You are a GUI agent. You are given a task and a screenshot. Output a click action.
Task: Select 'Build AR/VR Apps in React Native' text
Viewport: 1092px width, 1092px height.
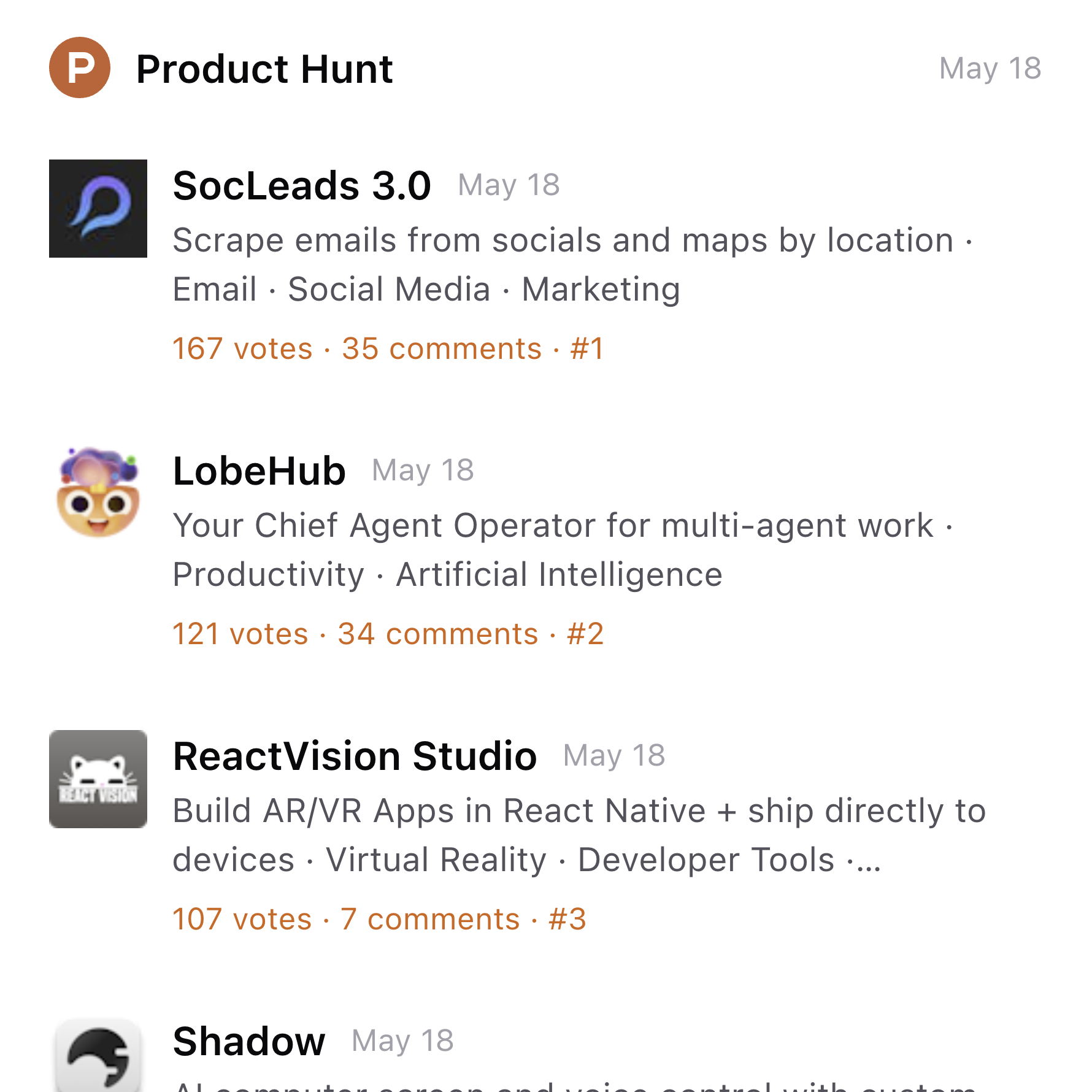point(579,811)
